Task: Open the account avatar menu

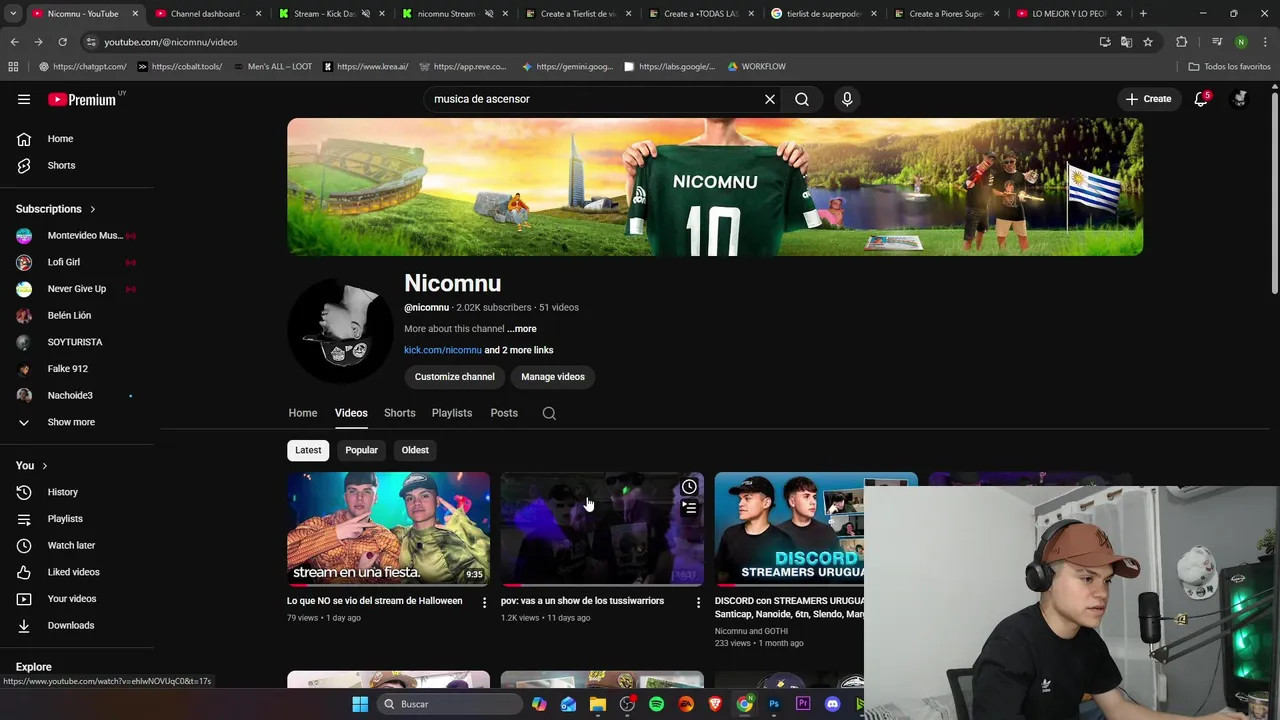Action: click(x=1240, y=99)
